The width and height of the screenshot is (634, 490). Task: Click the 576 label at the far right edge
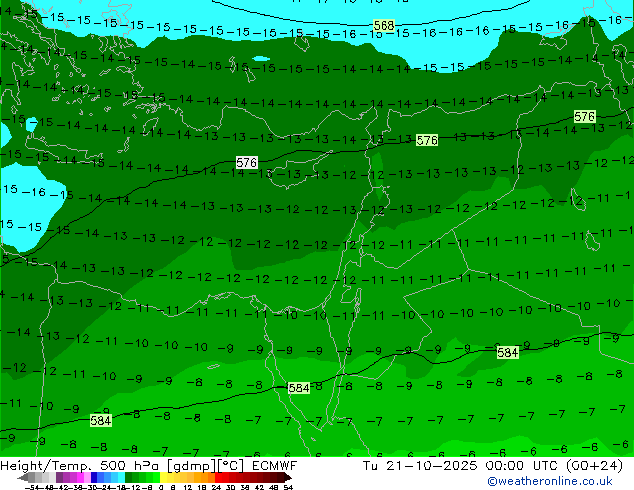click(585, 117)
